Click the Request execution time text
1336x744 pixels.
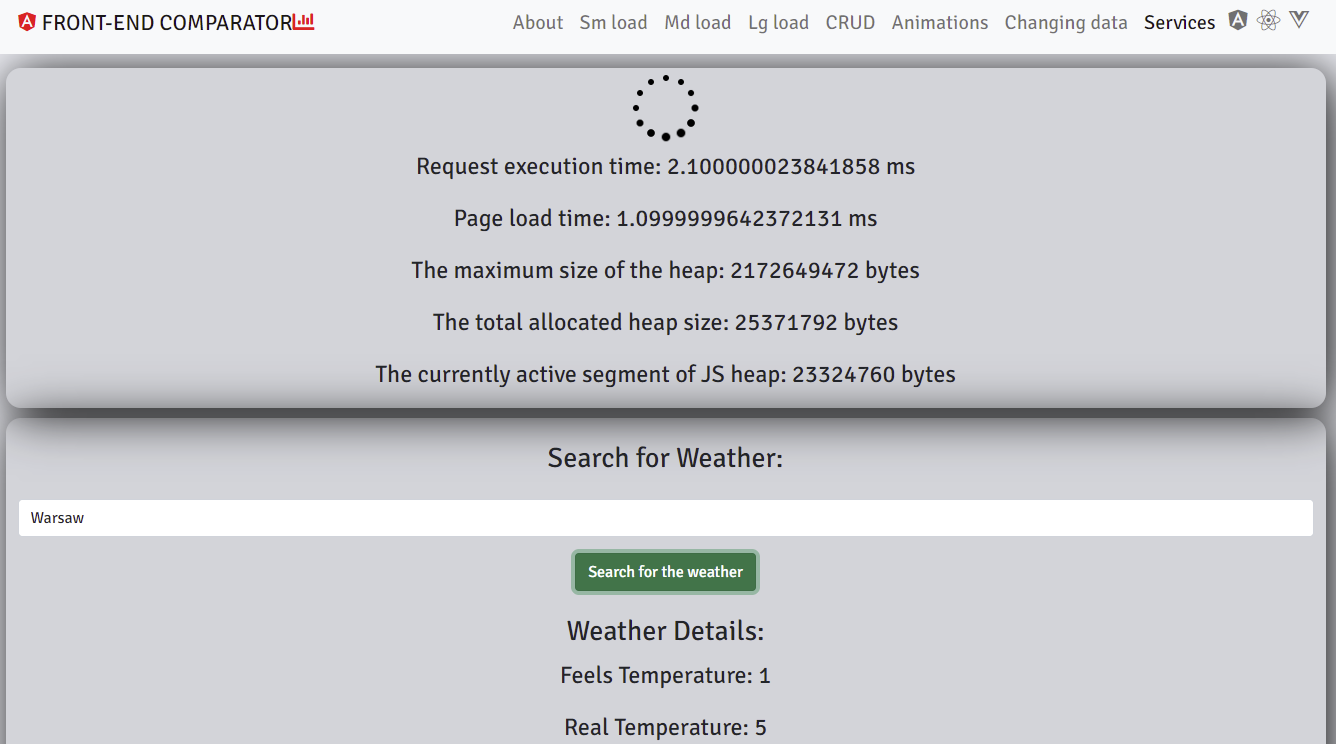point(665,167)
